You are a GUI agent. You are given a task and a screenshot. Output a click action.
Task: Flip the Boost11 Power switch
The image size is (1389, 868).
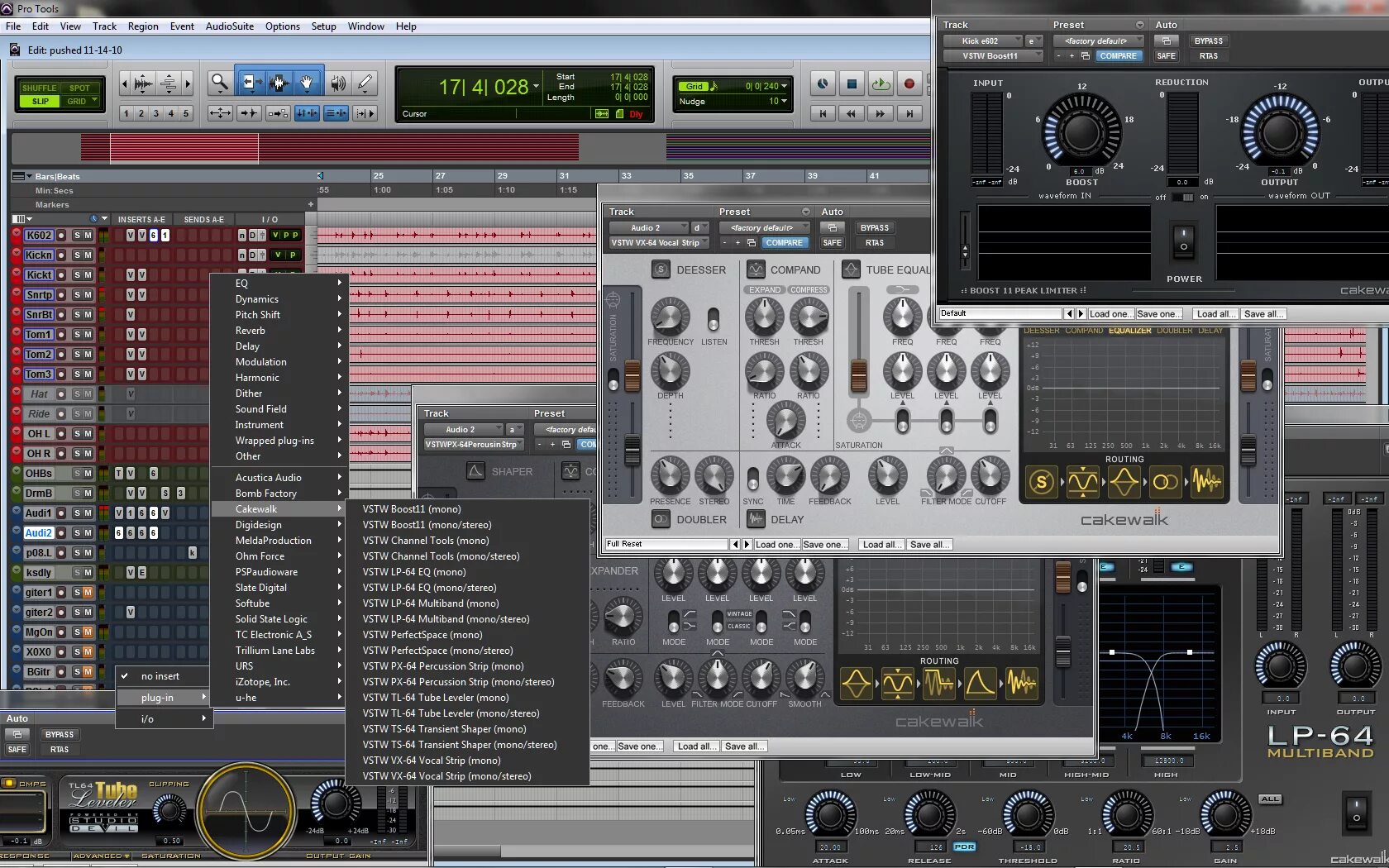click(1184, 241)
